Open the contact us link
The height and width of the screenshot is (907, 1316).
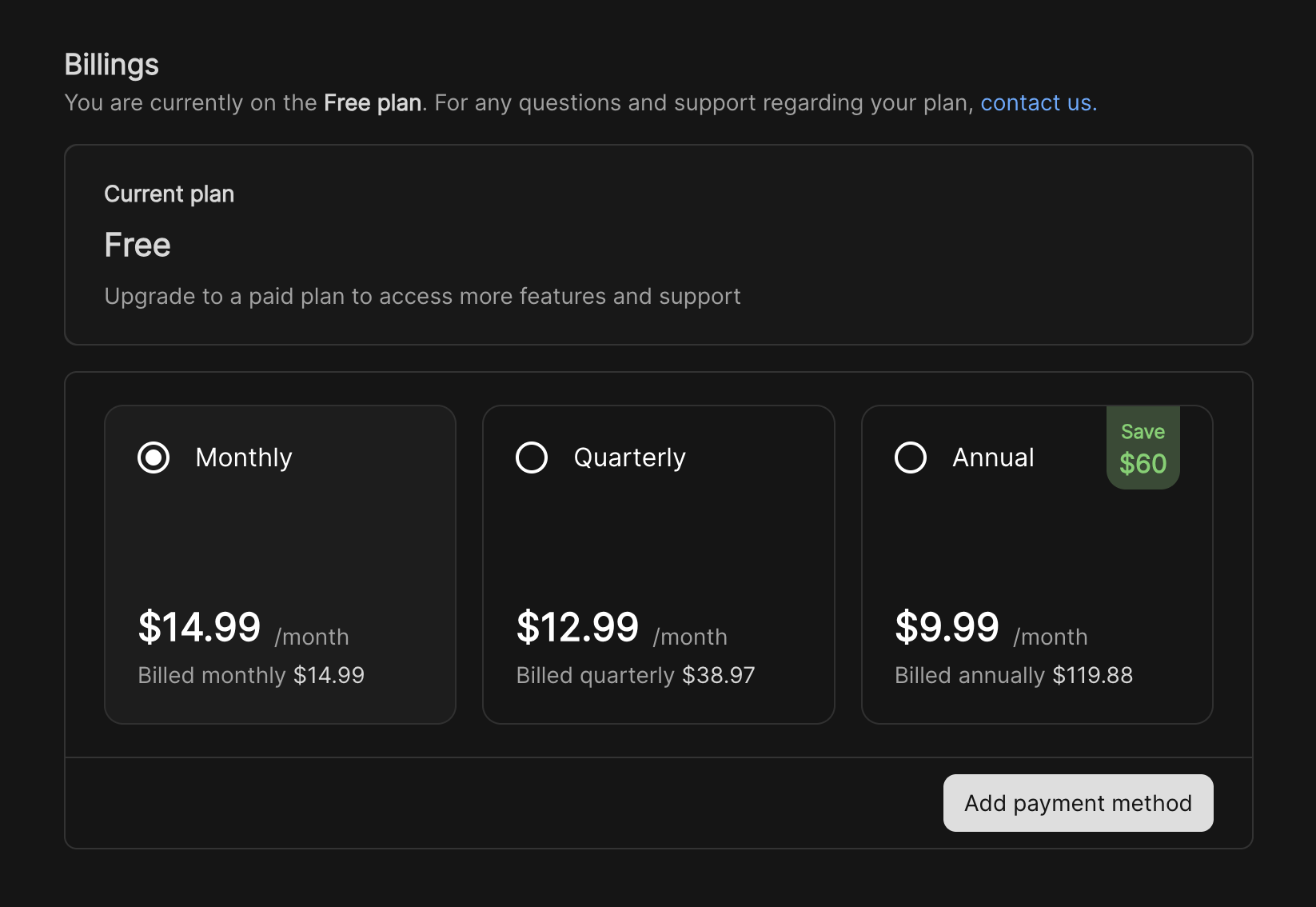(x=1038, y=103)
